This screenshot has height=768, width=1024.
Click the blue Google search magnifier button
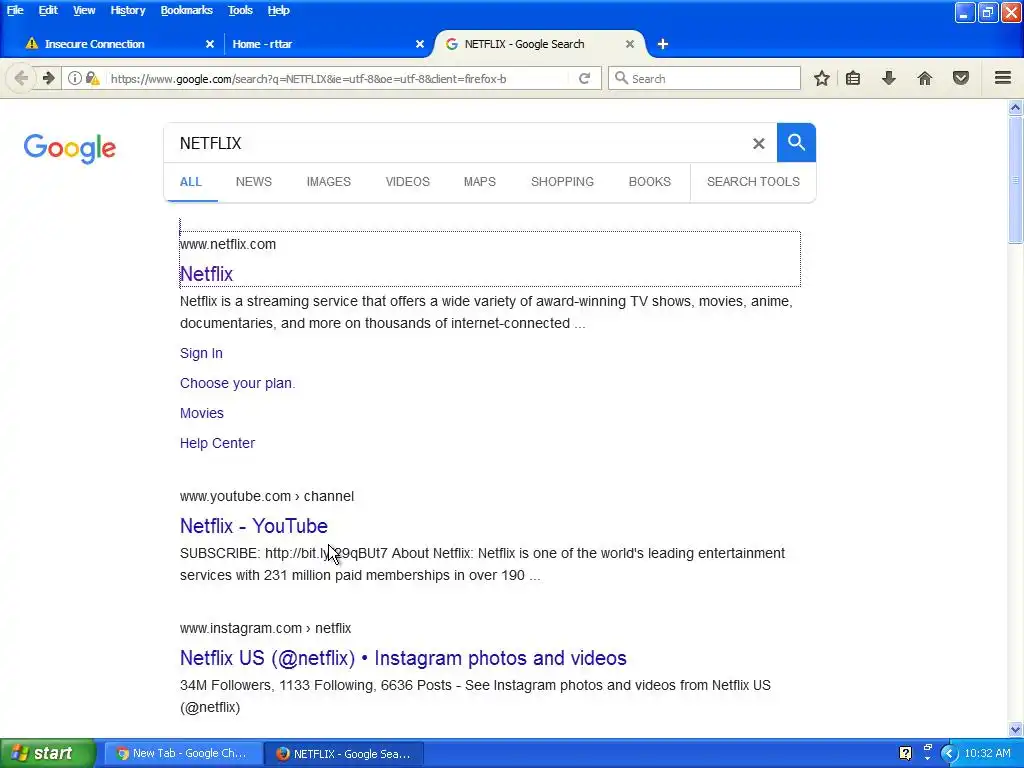point(796,142)
